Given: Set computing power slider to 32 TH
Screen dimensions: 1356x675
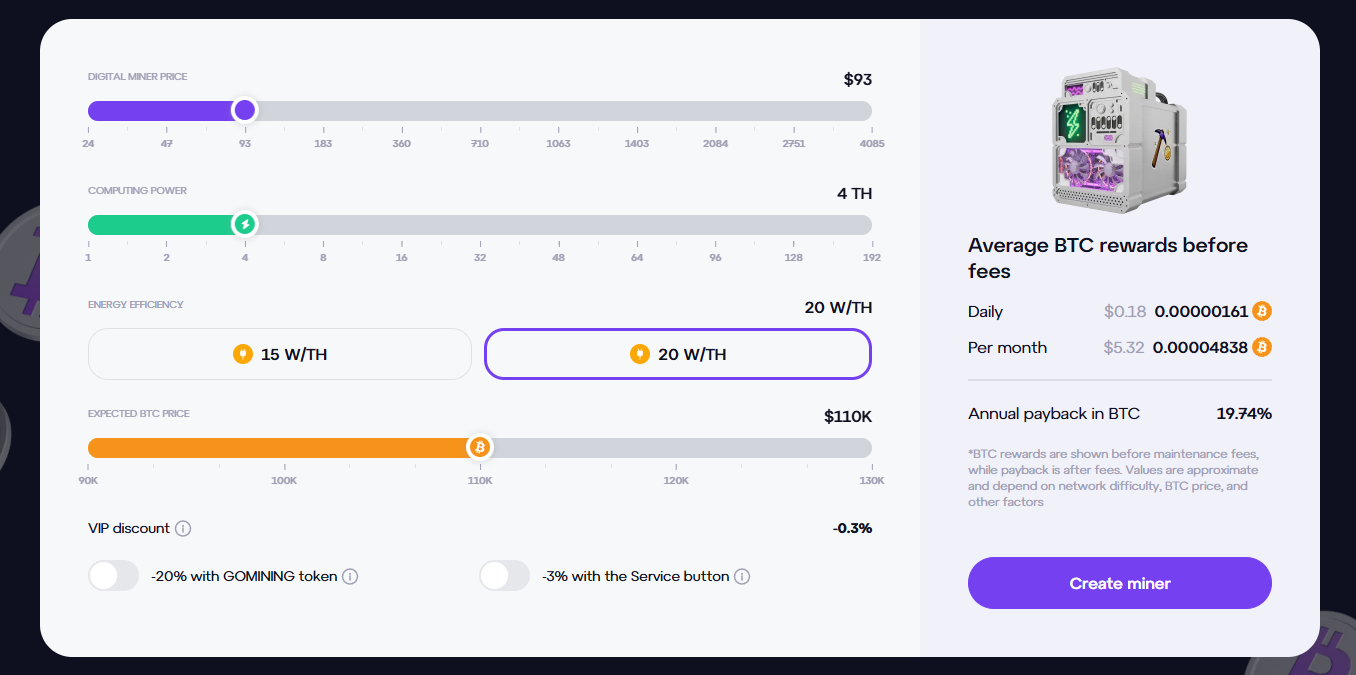Looking at the screenshot, I should click(x=480, y=225).
